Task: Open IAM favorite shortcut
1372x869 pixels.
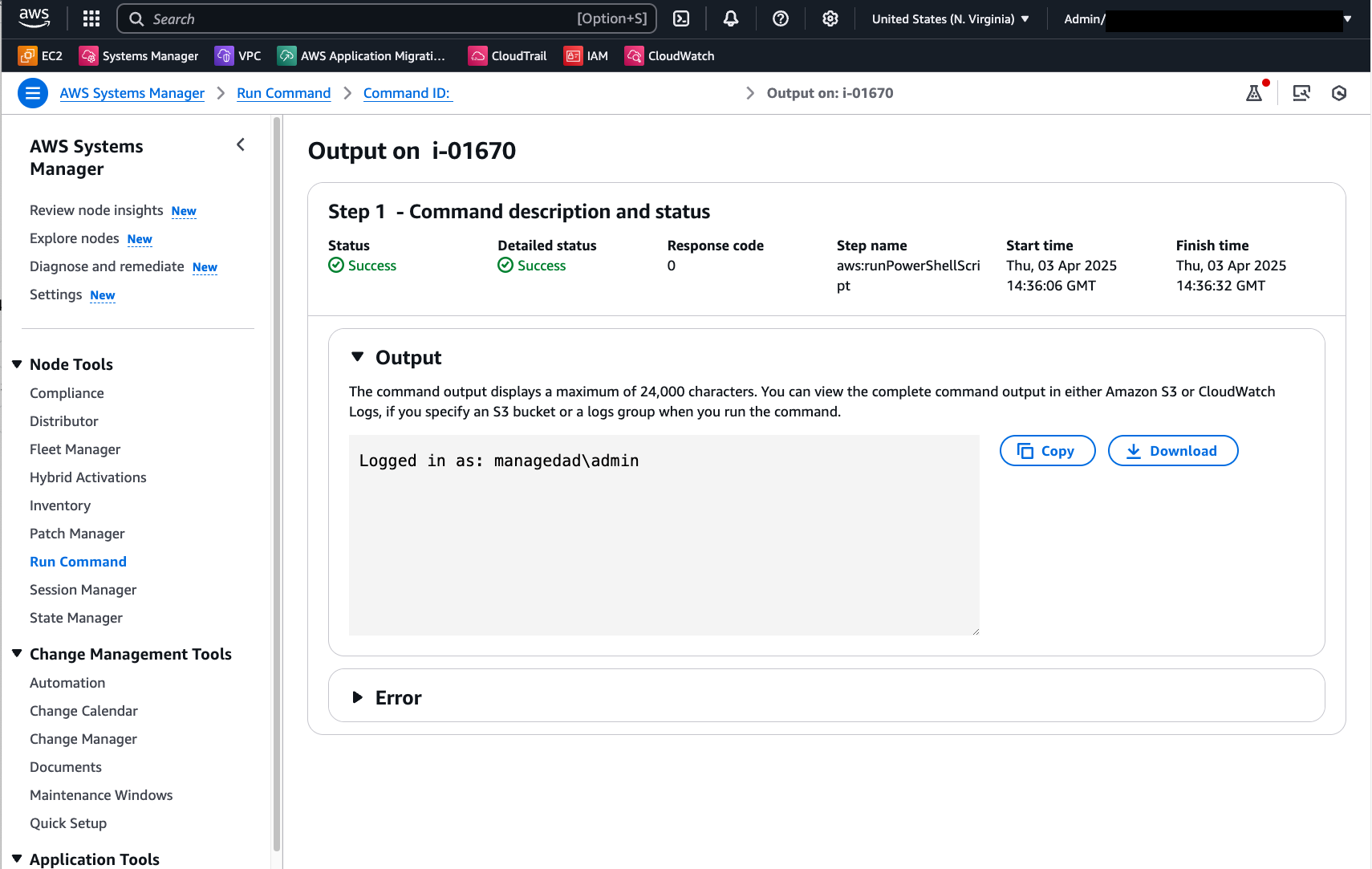Action: click(x=586, y=55)
